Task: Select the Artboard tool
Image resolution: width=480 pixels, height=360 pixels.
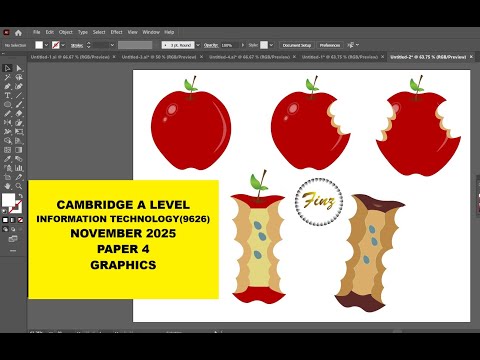Action: pyautogui.click(x=7, y=177)
